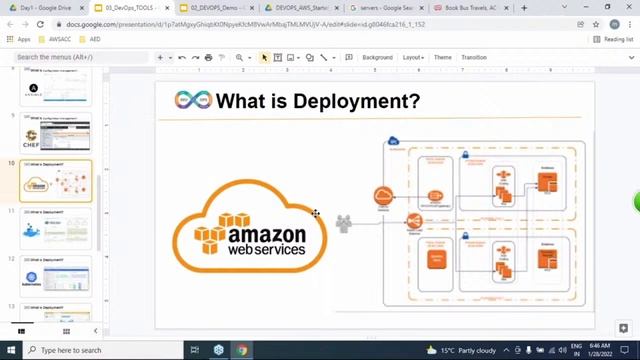This screenshot has height=360, width=640.
Task: Open the insert image dropdown arrow
Action: click(298, 58)
